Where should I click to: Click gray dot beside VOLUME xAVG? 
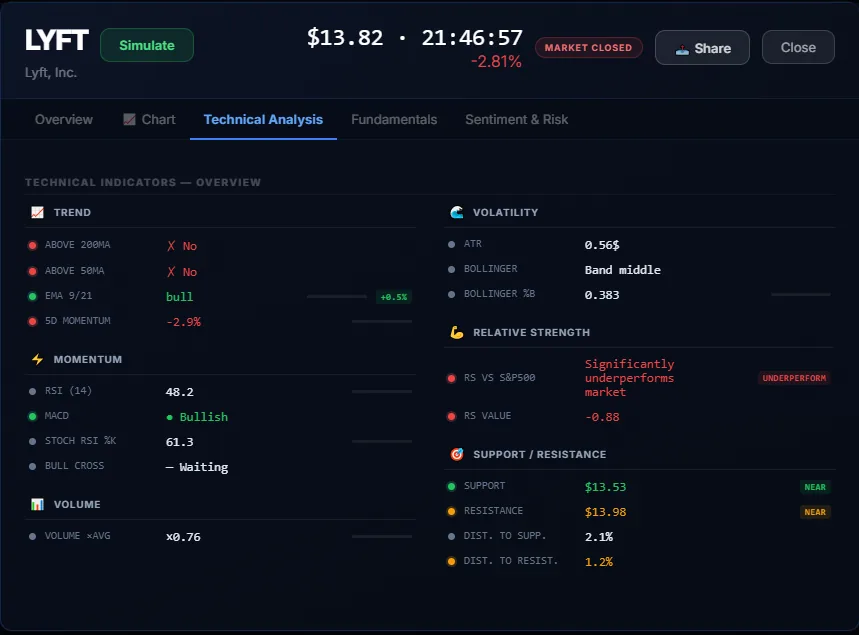[x=32, y=536]
